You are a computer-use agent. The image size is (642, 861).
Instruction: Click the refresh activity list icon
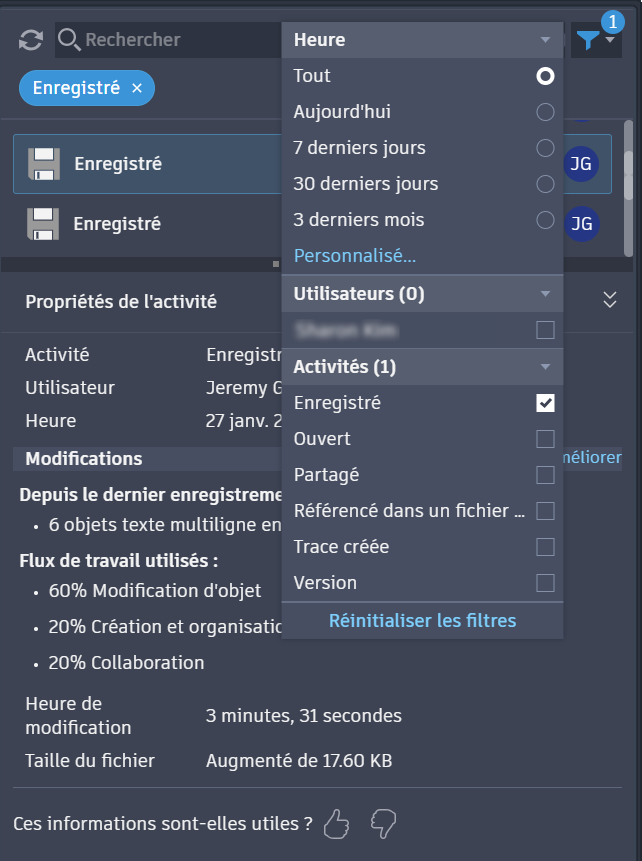[31, 40]
